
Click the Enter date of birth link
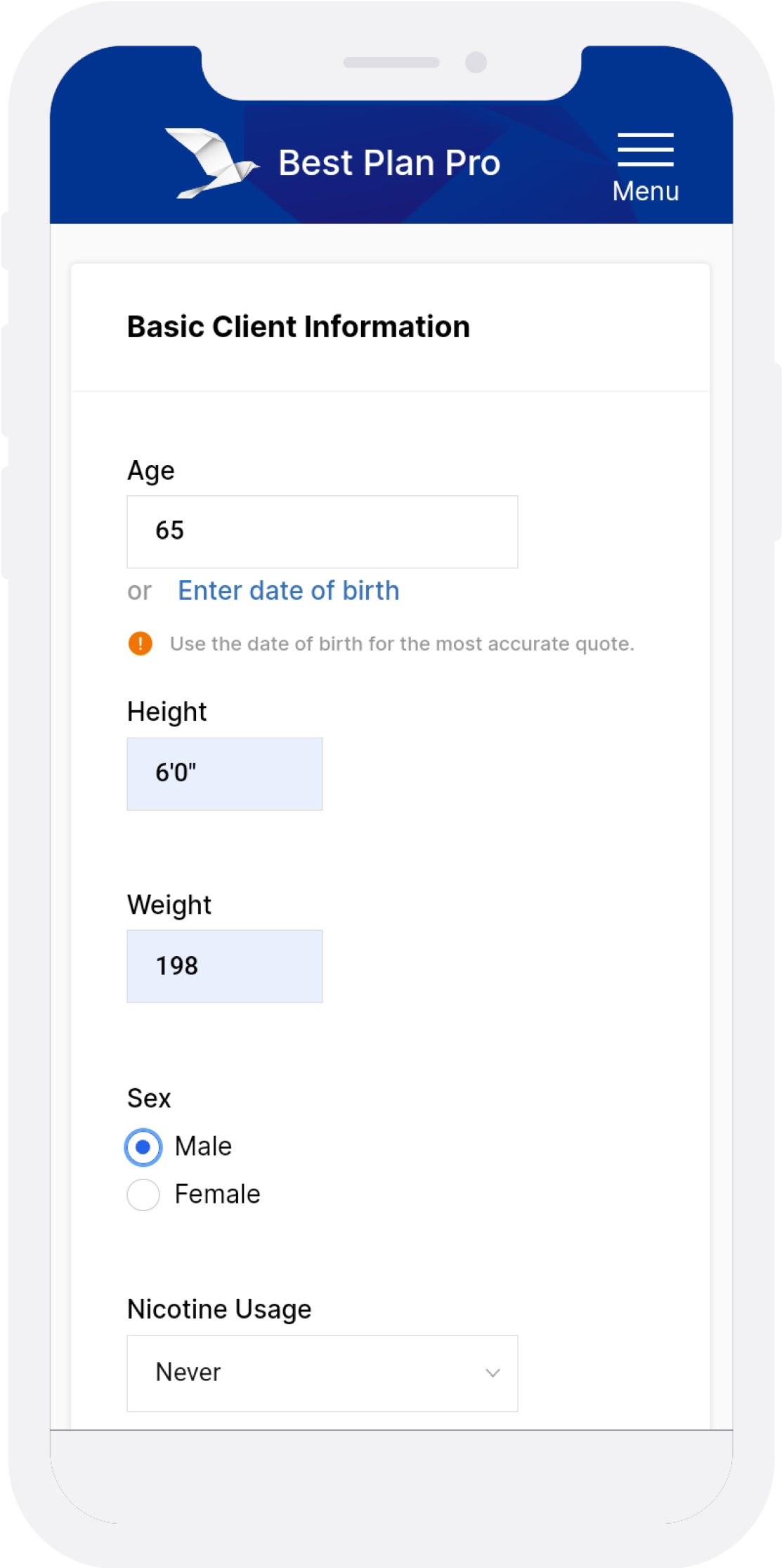click(288, 591)
